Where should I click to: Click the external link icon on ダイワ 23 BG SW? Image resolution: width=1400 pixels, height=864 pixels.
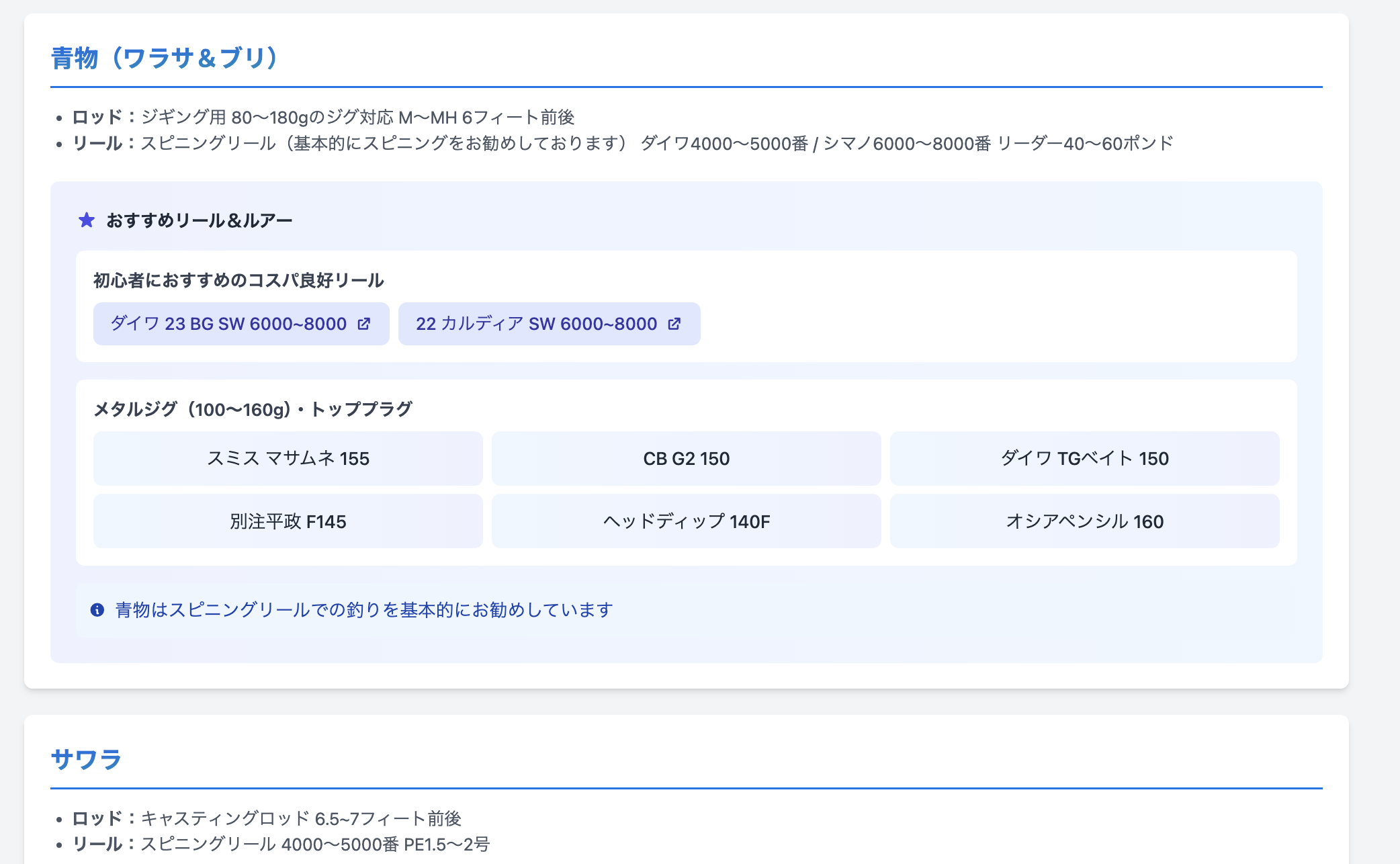363,323
